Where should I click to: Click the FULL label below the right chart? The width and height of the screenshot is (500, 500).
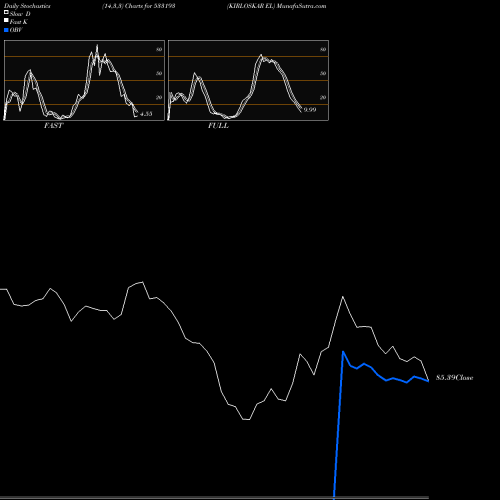coord(218,126)
